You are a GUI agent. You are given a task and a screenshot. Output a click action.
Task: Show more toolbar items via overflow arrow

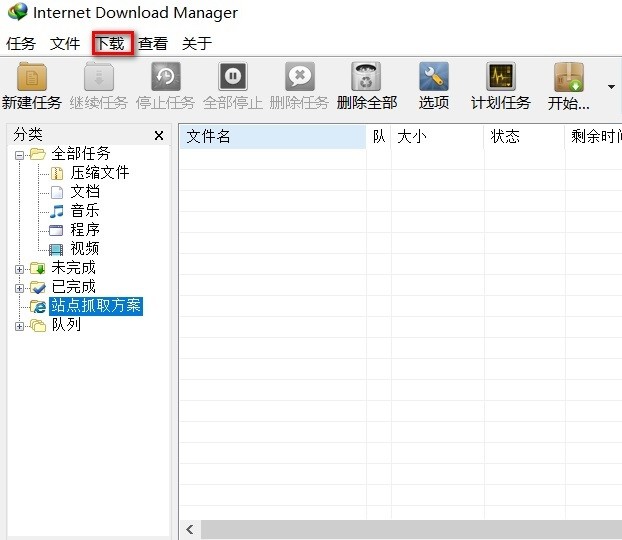(611, 86)
